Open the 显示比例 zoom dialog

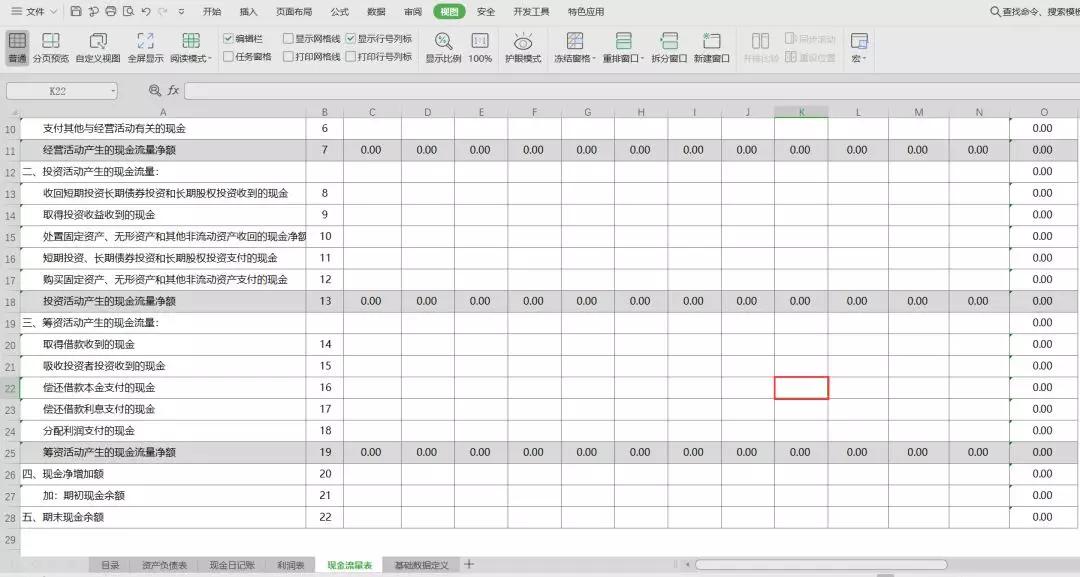[x=443, y=48]
